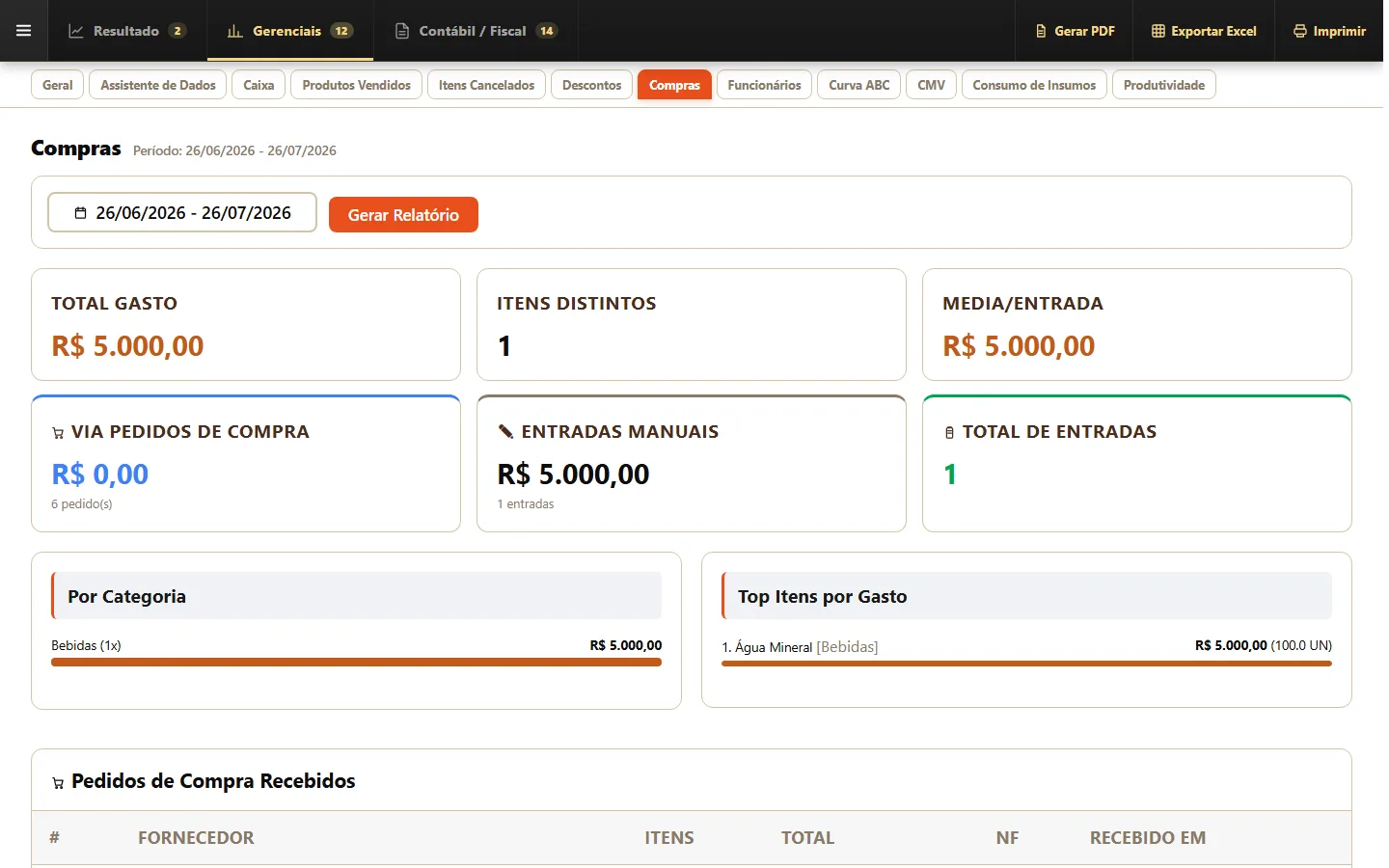Click the Media/Entrada R$ 5.000,00 value
This screenshot has width=1389, height=868.
(1019, 345)
